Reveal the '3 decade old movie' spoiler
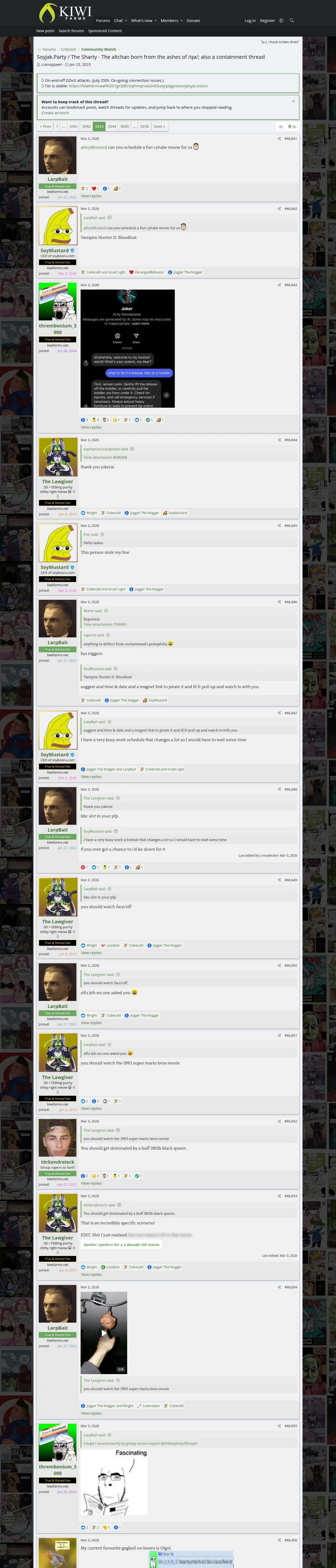This screenshot has width=336, height=1568. point(121,1245)
